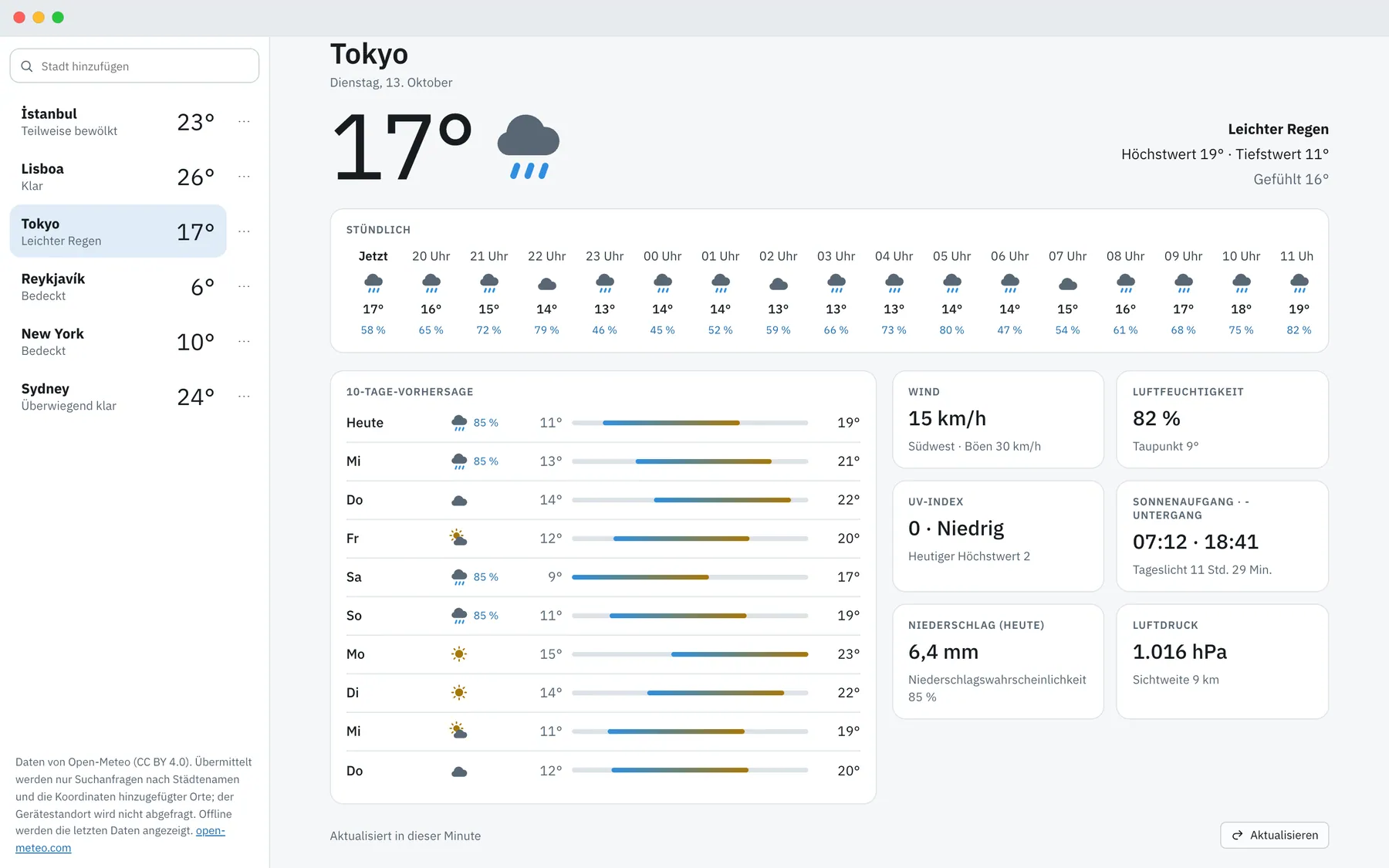Image resolution: width=1389 pixels, height=868 pixels.
Task: Select Sydney in the city list
Action: [x=118, y=397]
